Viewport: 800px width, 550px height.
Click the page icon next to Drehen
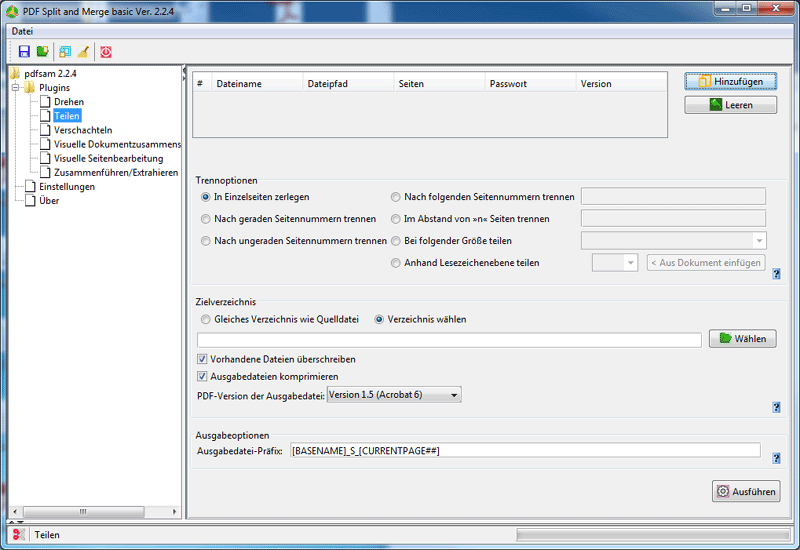45,102
